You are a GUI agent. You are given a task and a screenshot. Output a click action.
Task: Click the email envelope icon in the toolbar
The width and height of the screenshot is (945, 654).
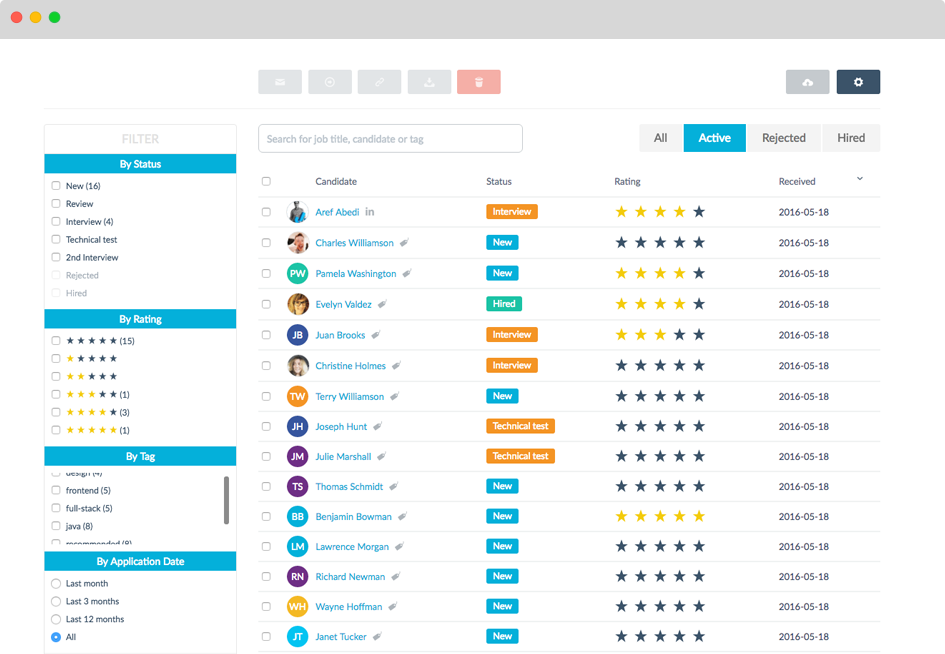[x=280, y=82]
